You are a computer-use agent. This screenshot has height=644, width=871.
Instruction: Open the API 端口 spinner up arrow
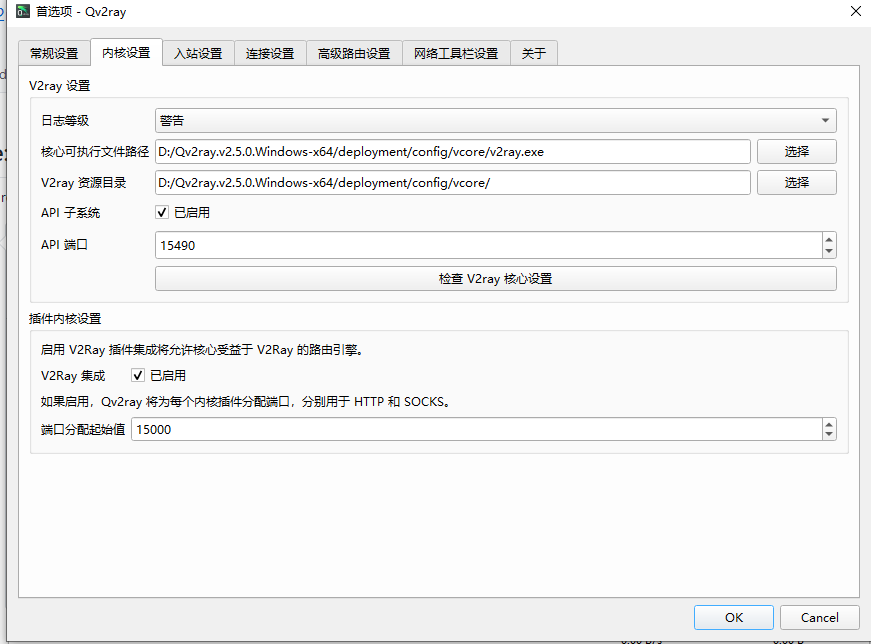point(829,239)
